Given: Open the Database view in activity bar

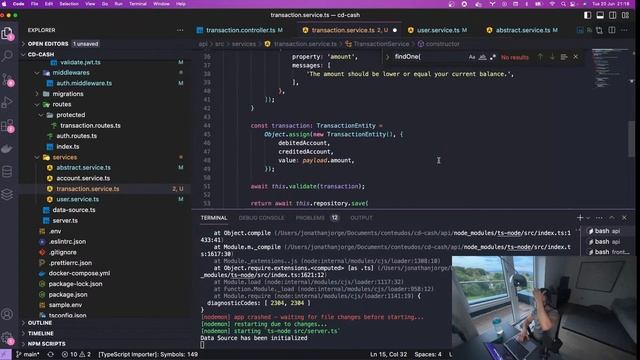Looking at the screenshot, I should 7,172.
